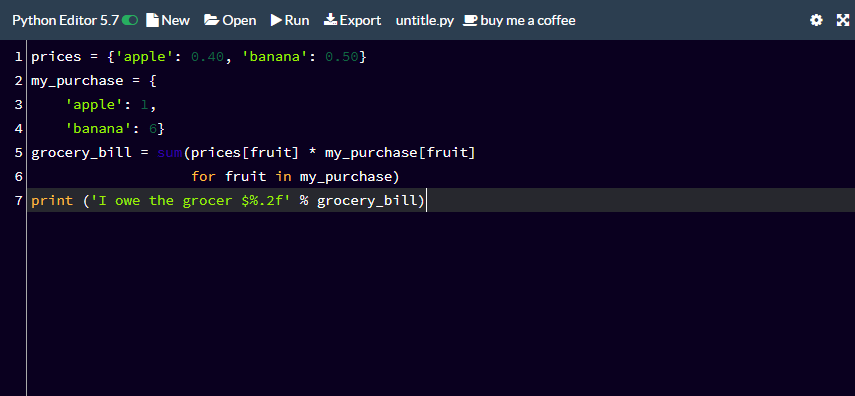Screen dimensions: 855x396
Task: Click line number 2 in the gutter
Action: click(19, 81)
